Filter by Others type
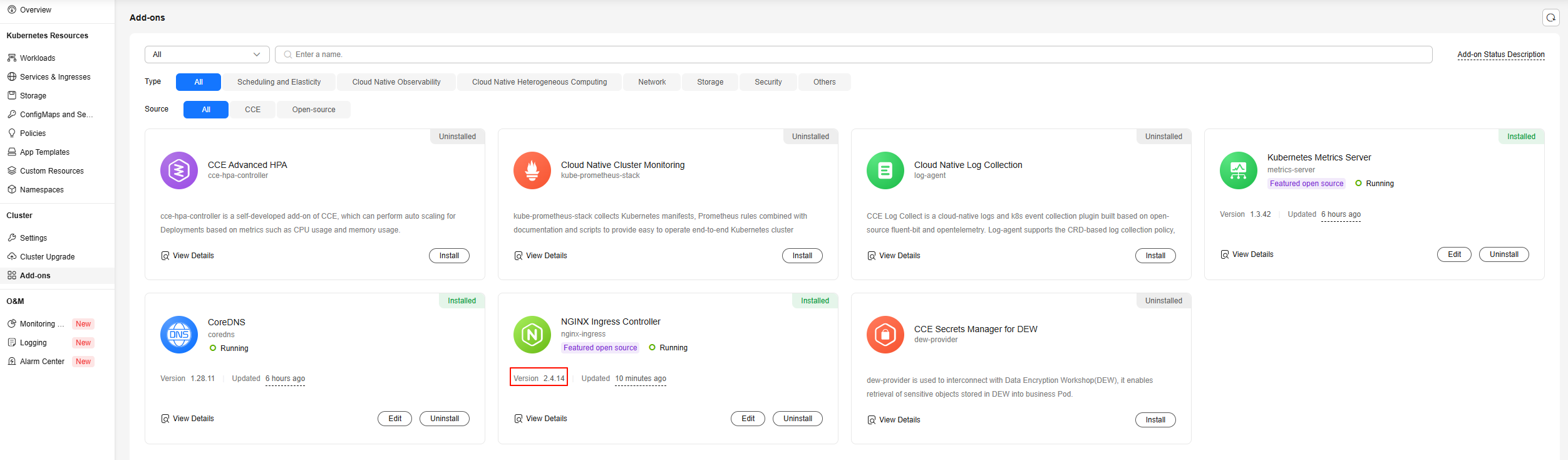1568x460 pixels. pos(825,82)
